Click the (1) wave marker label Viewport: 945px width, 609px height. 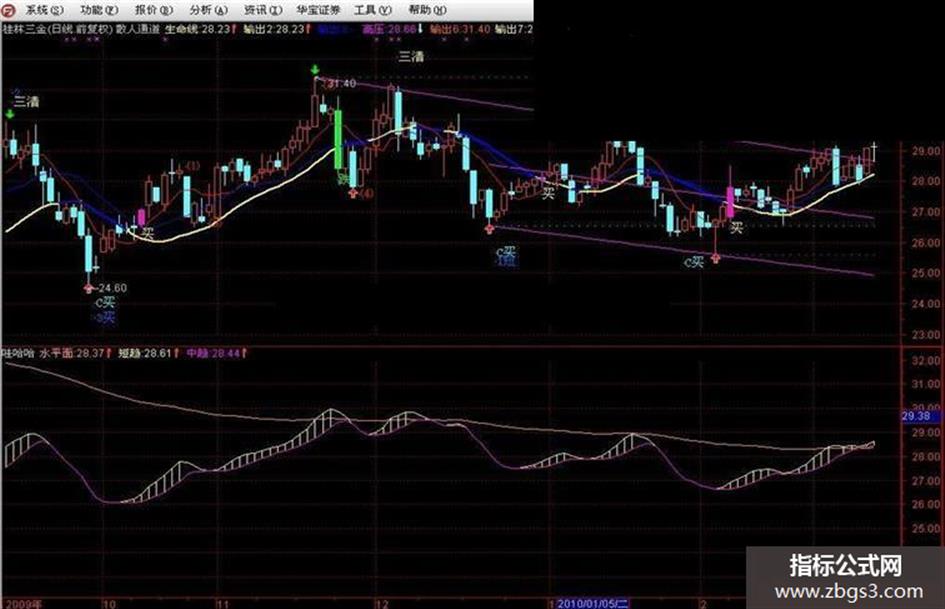pyautogui.click(x=192, y=166)
